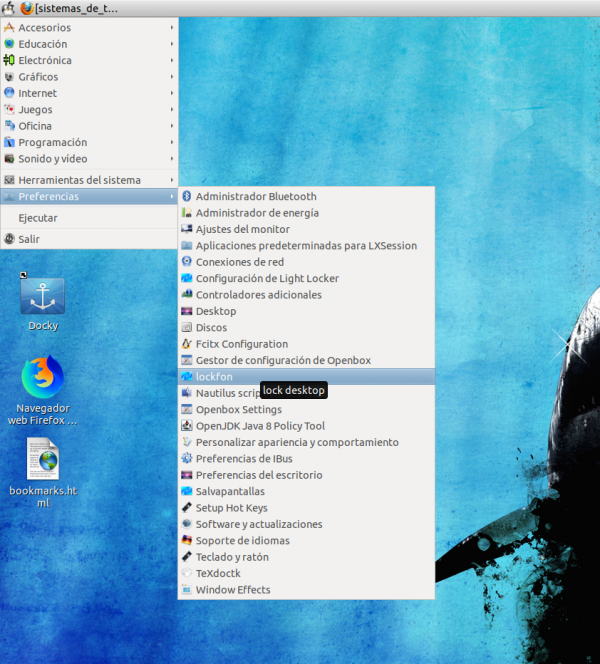Click the battery icon beside Administrador de energía

click(186, 213)
